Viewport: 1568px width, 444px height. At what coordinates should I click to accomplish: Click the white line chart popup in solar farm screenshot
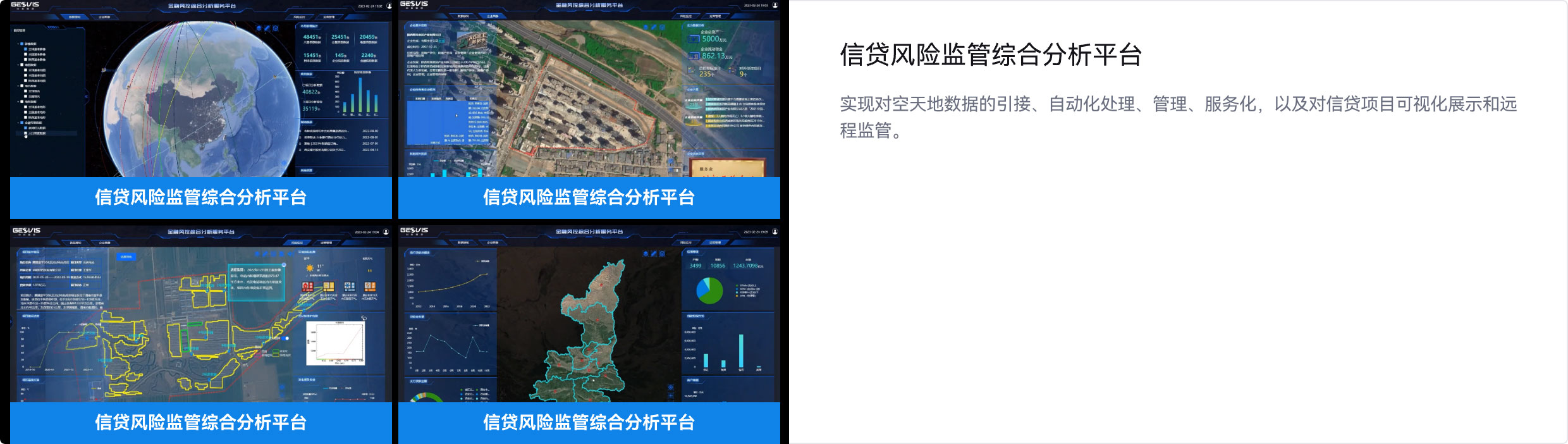[336, 343]
